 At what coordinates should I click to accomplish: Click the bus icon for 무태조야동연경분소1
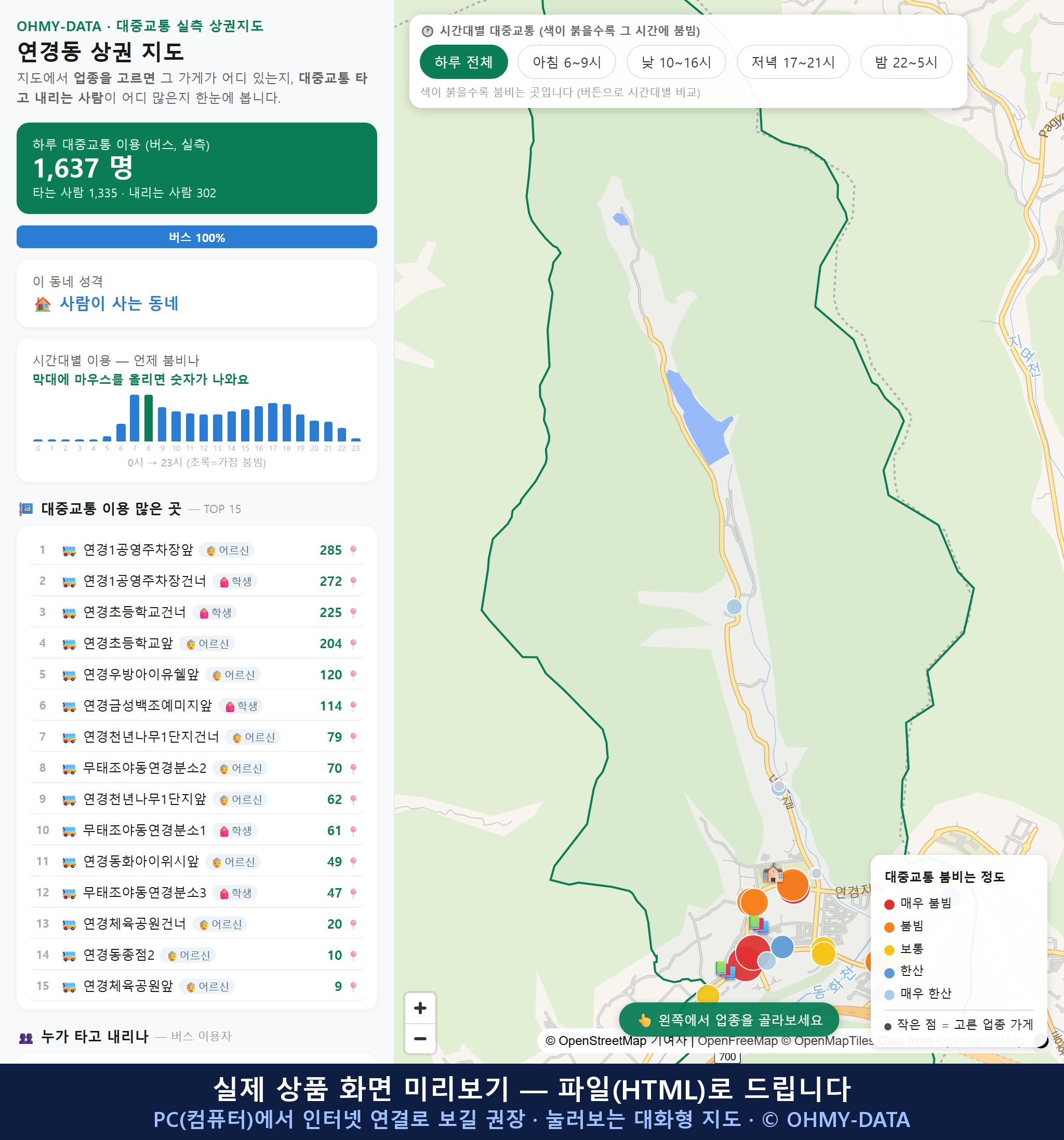69,831
